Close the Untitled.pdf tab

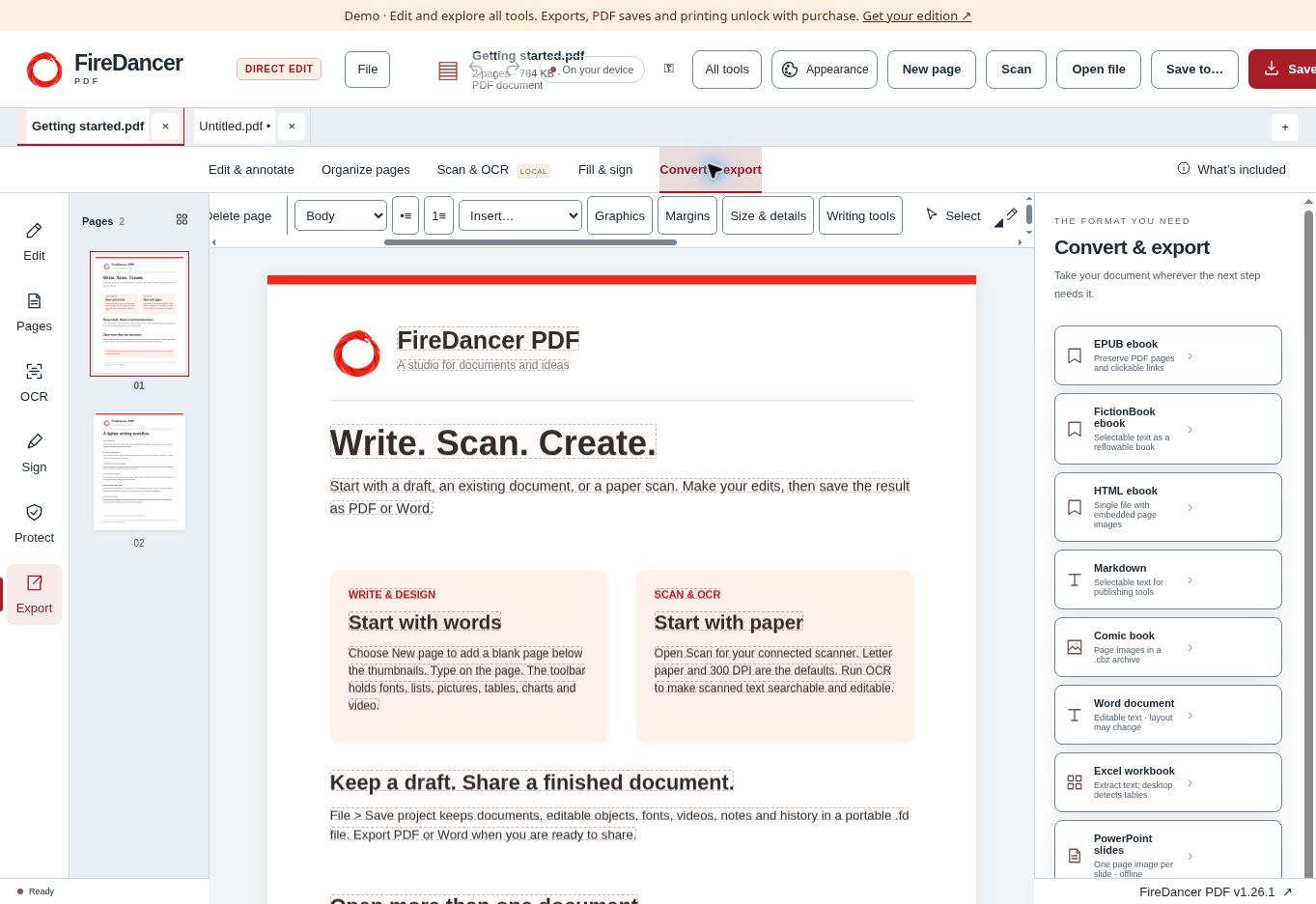pyautogui.click(x=292, y=127)
